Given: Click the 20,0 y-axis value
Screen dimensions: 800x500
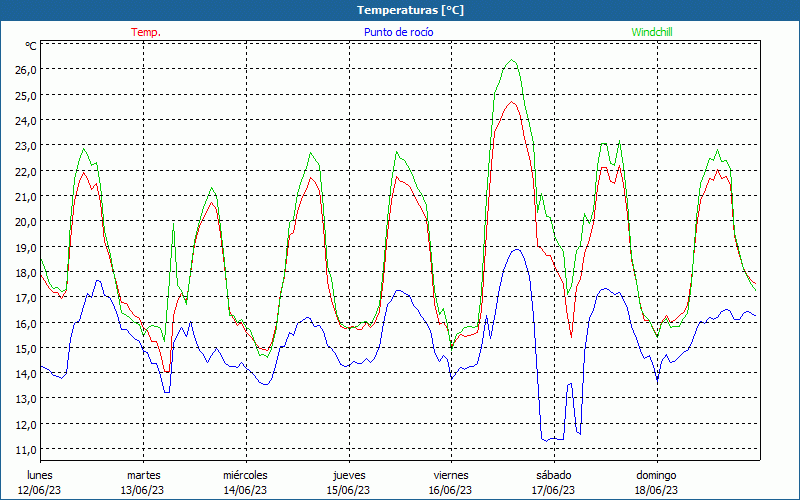Looking at the screenshot, I should click(26, 222).
